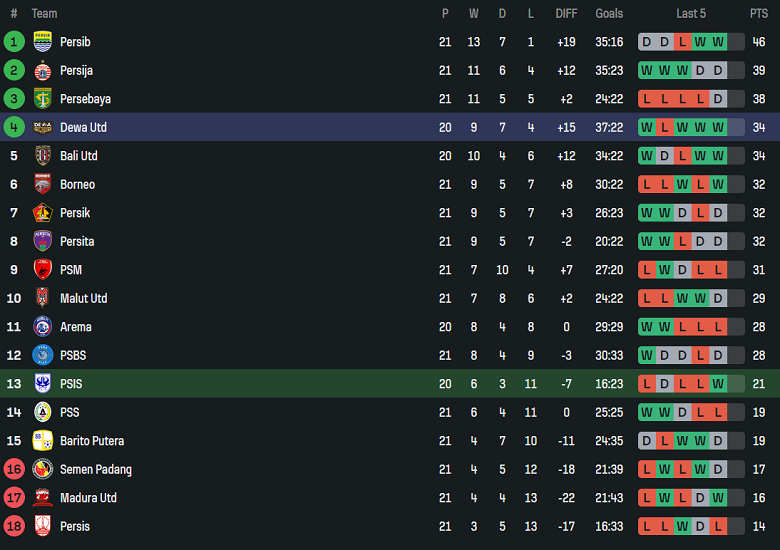
Task: Click the Persebaya crest icon
Action: [43, 99]
